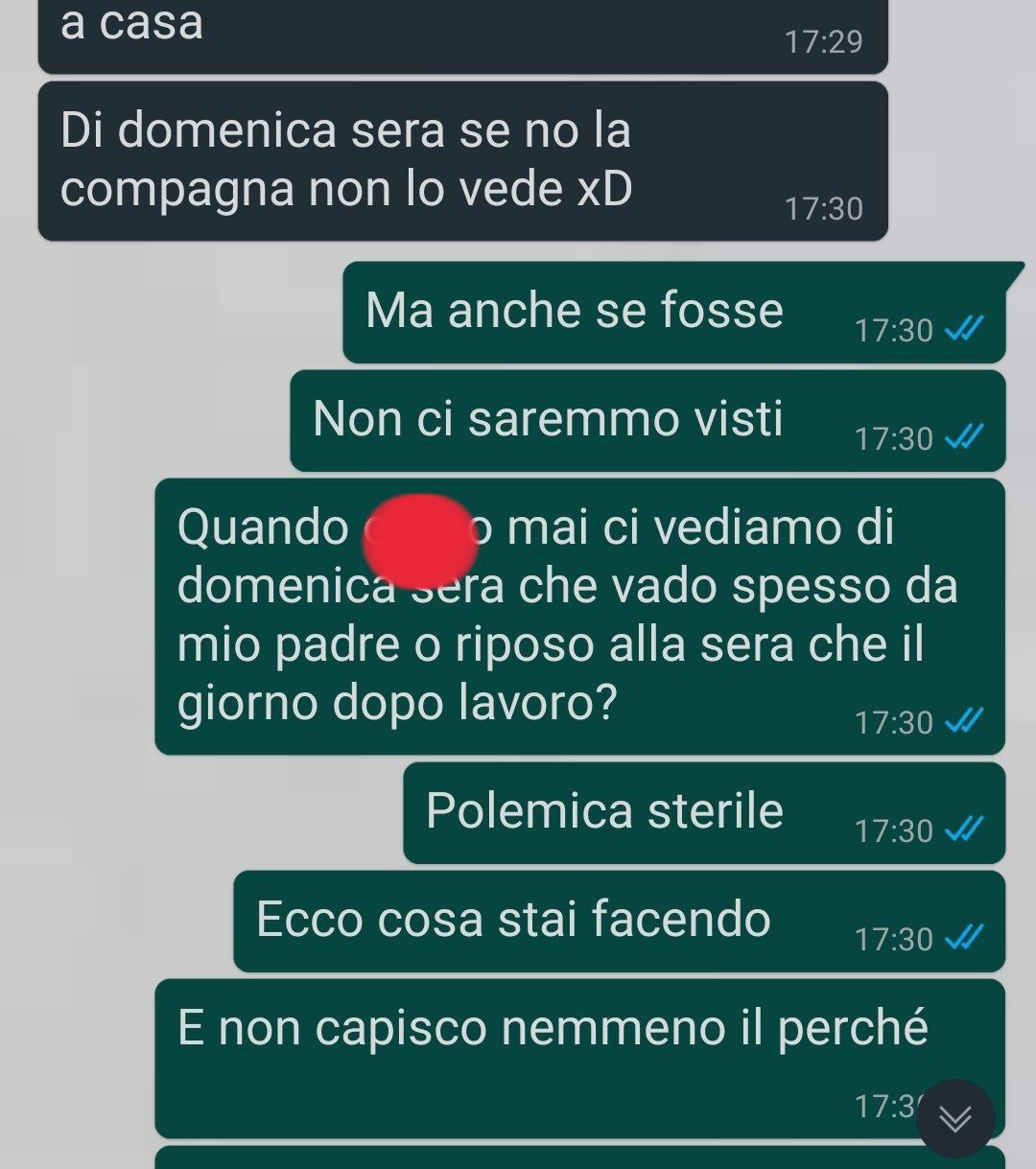Select the 'Polemica sterile' message bubble
Image resolution: width=1036 pixels, height=1169 pixels.
[x=705, y=813]
